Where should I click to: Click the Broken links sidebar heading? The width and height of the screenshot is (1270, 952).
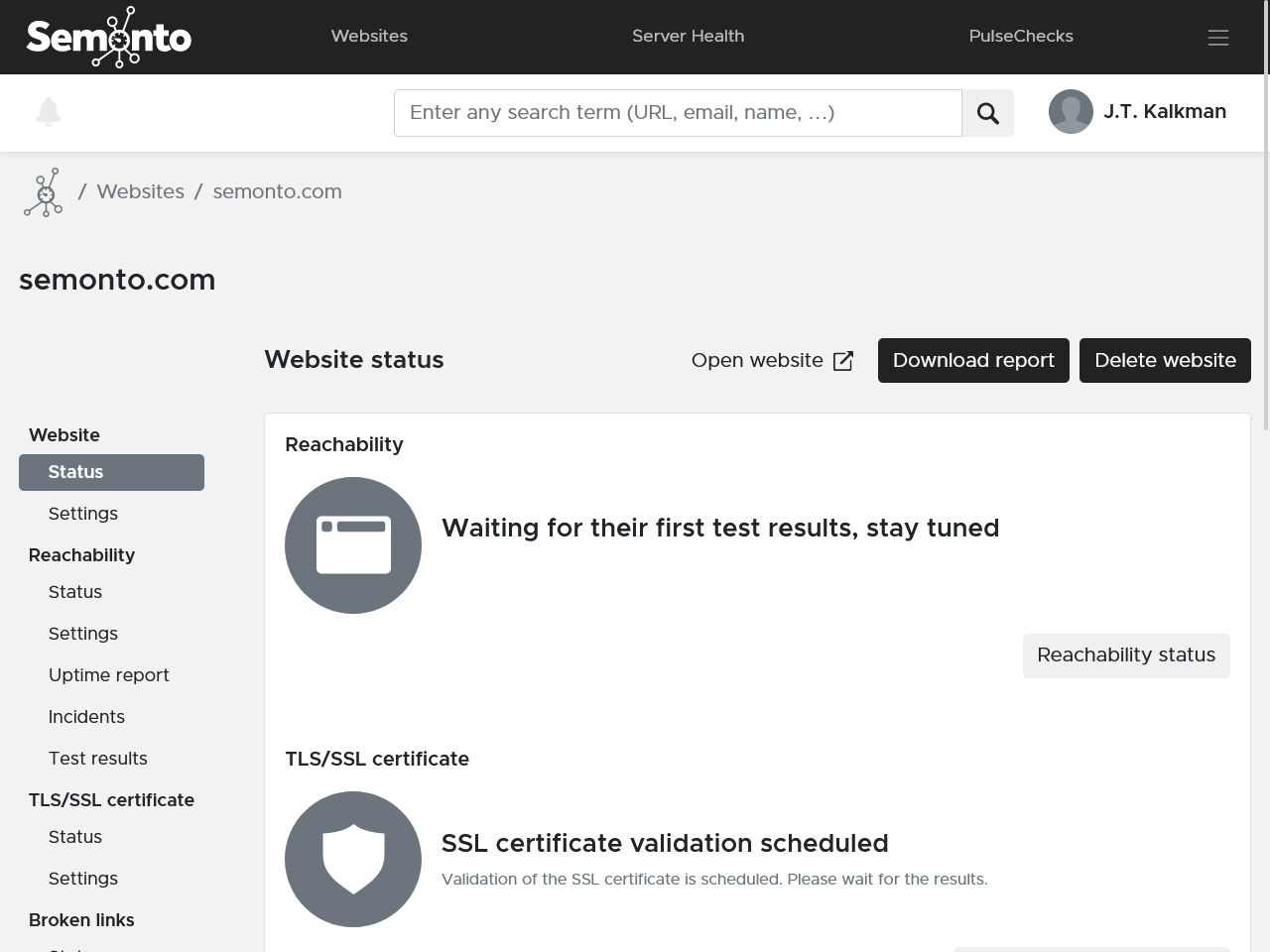(x=81, y=920)
